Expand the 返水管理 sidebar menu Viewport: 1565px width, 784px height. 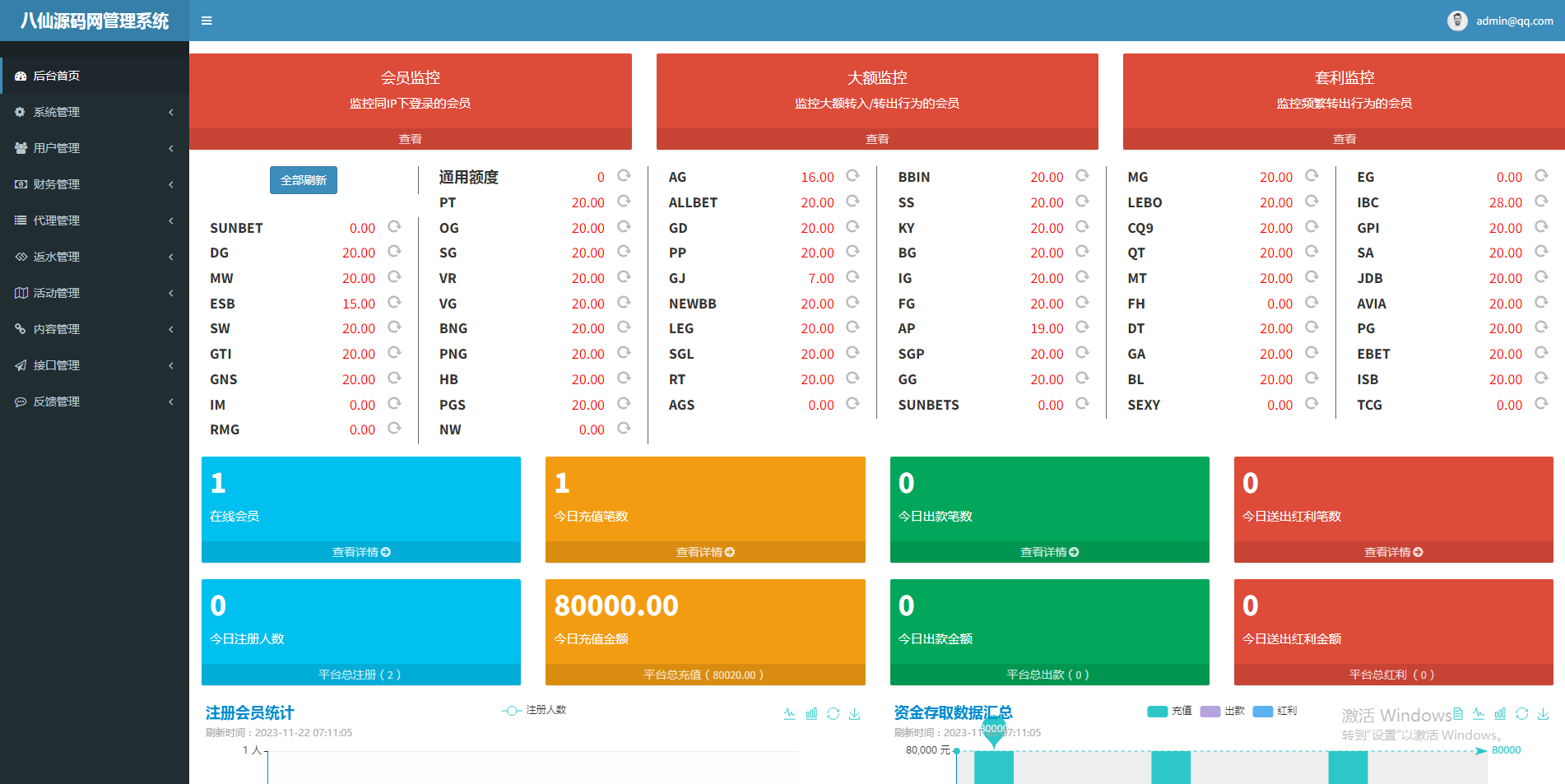pos(95,257)
